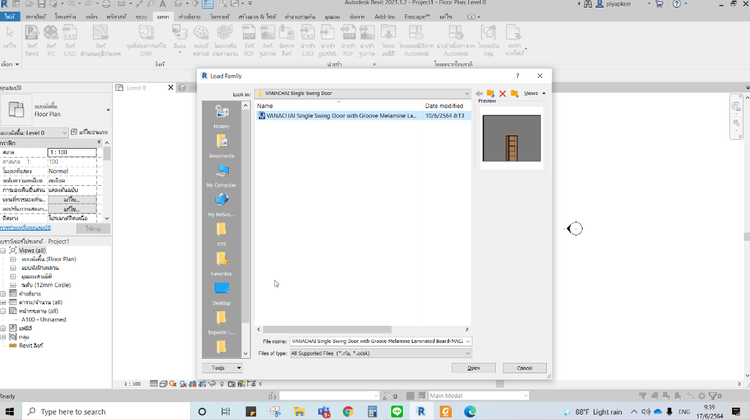Create a new folder in dialog
The width and height of the screenshot is (750, 420).
pos(514,93)
